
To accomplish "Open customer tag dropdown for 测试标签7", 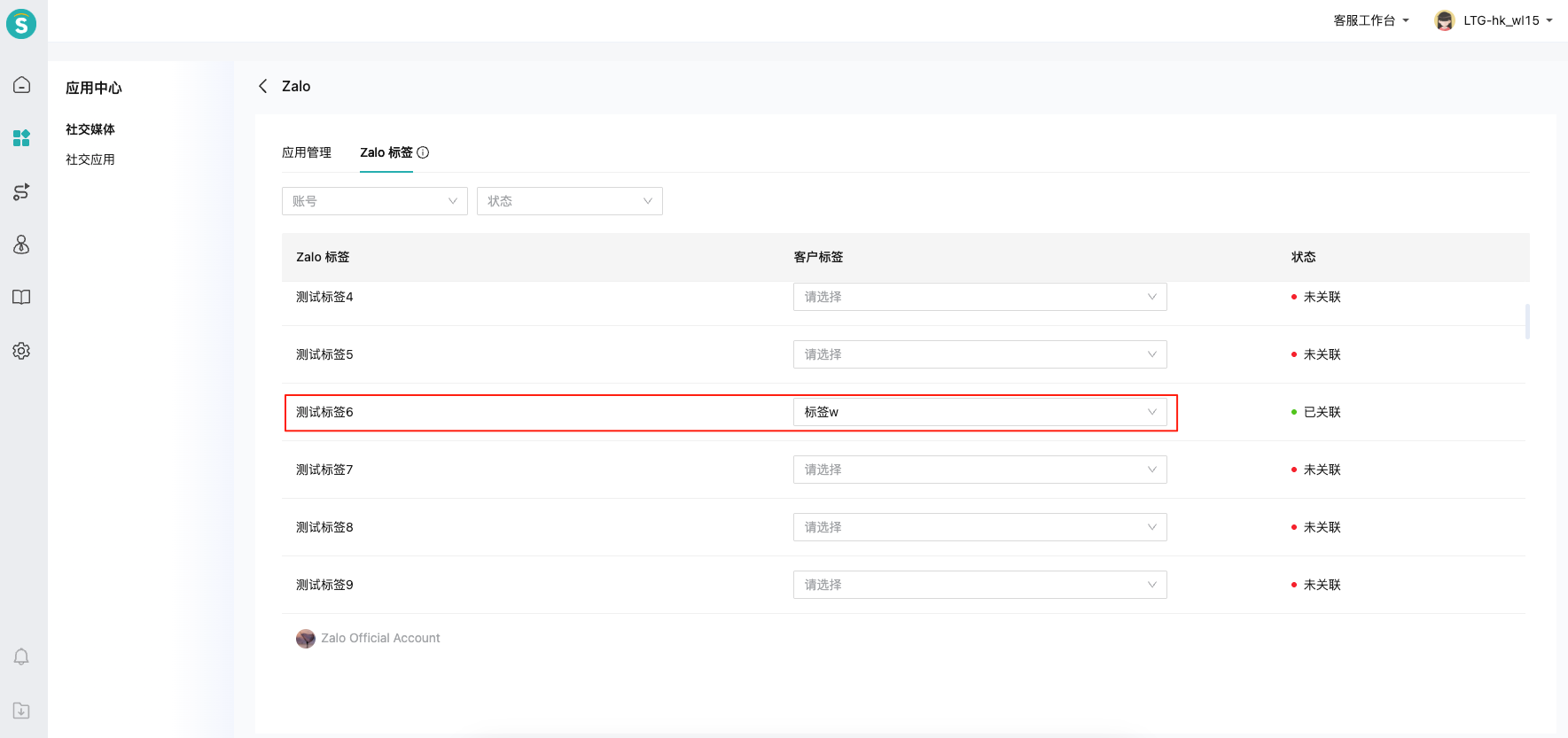I will coord(980,470).
